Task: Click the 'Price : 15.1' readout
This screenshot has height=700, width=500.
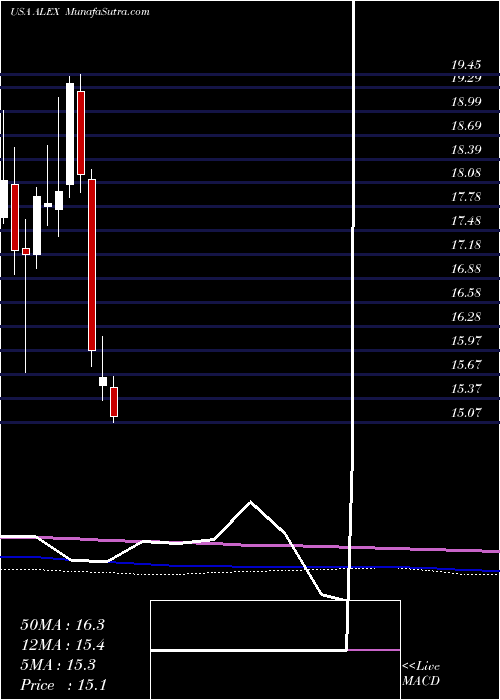Action: (x=63, y=685)
